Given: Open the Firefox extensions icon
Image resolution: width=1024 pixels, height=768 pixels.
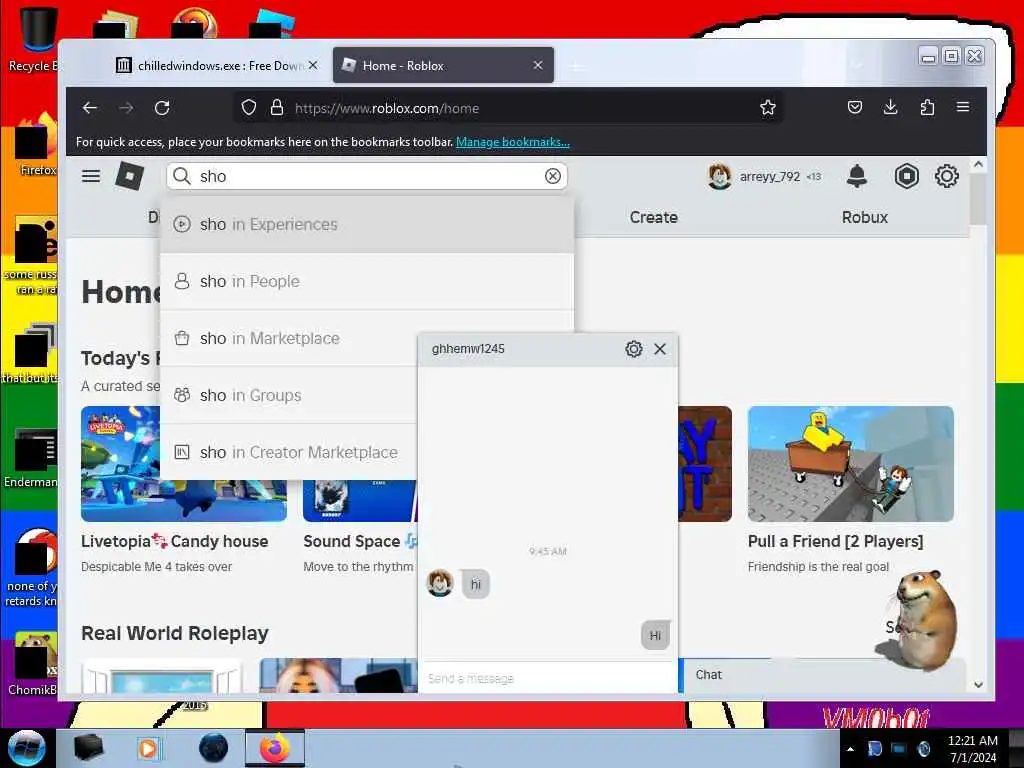Looking at the screenshot, I should point(927,108).
